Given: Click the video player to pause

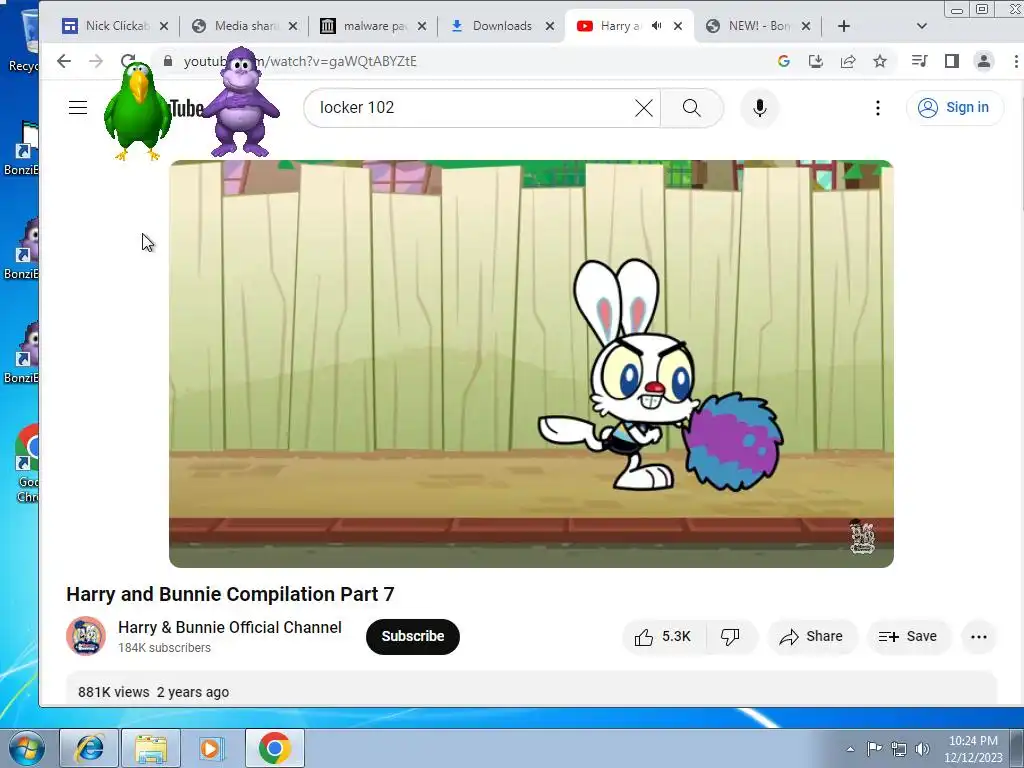Looking at the screenshot, I should (x=531, y=363).
